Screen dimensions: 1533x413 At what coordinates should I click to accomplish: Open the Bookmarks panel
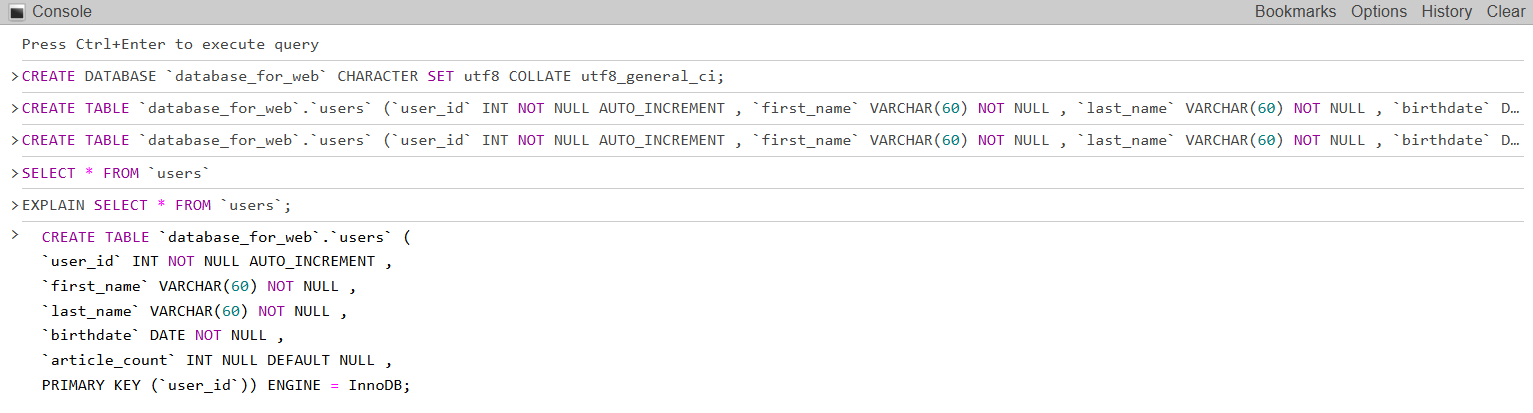click(1295, 12)
